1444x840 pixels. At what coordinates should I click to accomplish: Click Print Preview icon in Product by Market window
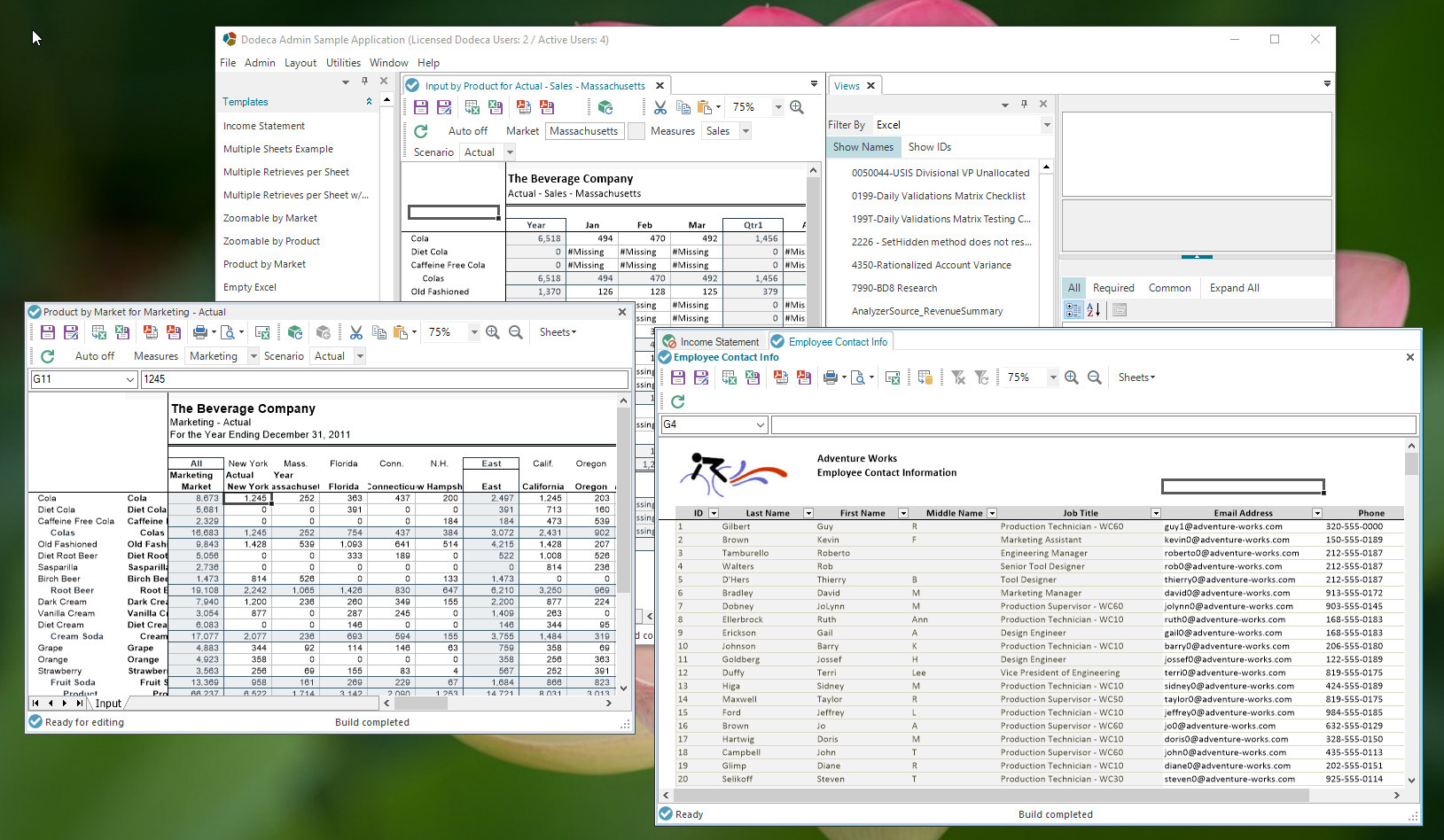pyautogui.click(x=228, y=332)
